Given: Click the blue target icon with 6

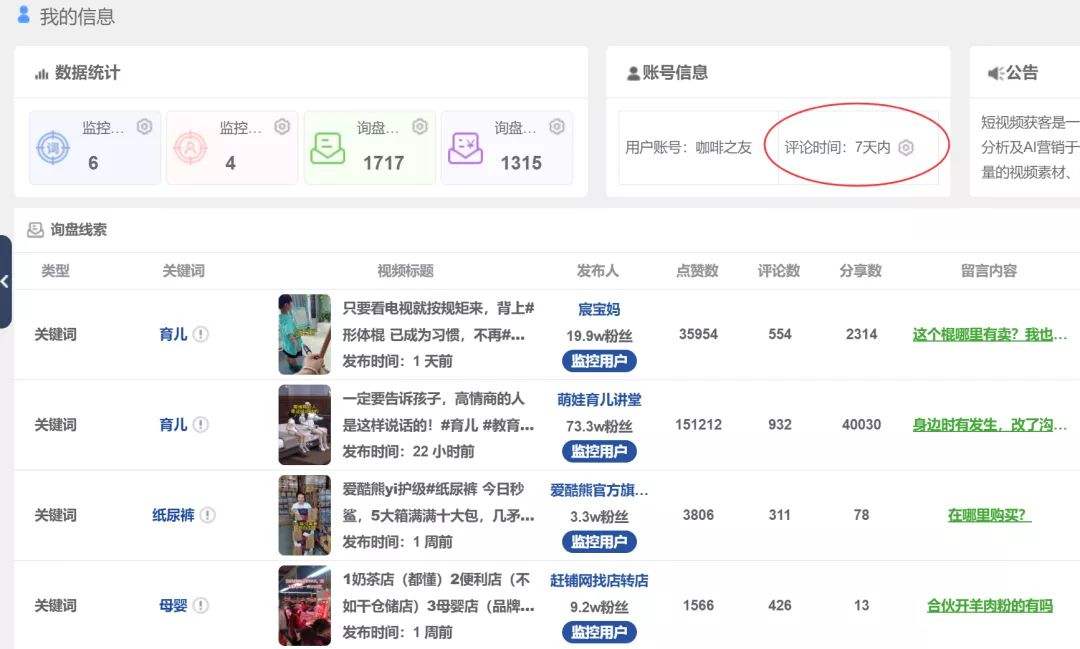Looking at the screenshot, I should tap(53, 147).
